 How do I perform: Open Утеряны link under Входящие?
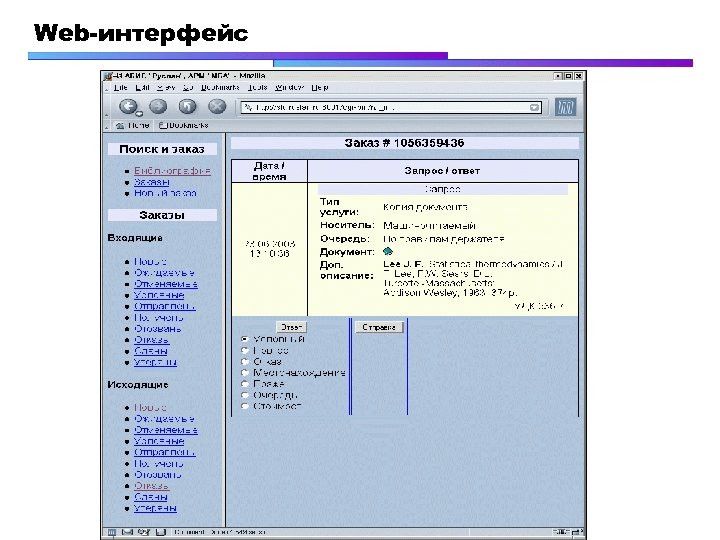[x=155, y=362]
